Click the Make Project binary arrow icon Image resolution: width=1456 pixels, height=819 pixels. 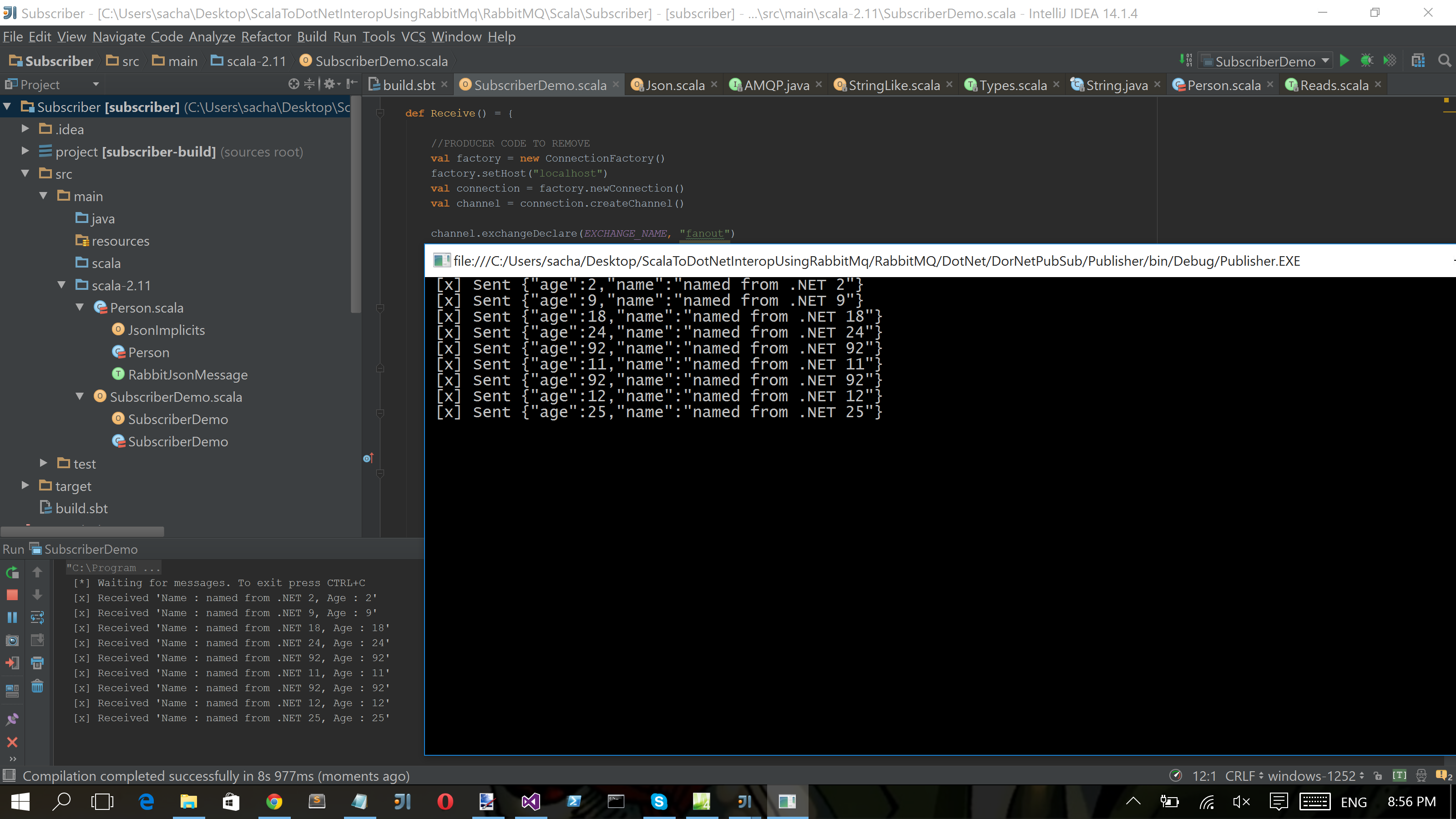[1186, 60]
